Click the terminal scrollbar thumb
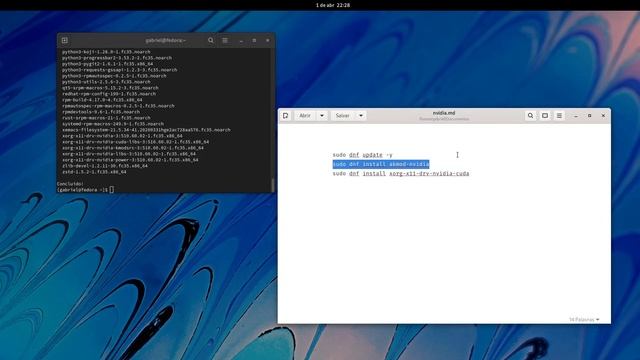Screen dimensions: 640x360 273,184
